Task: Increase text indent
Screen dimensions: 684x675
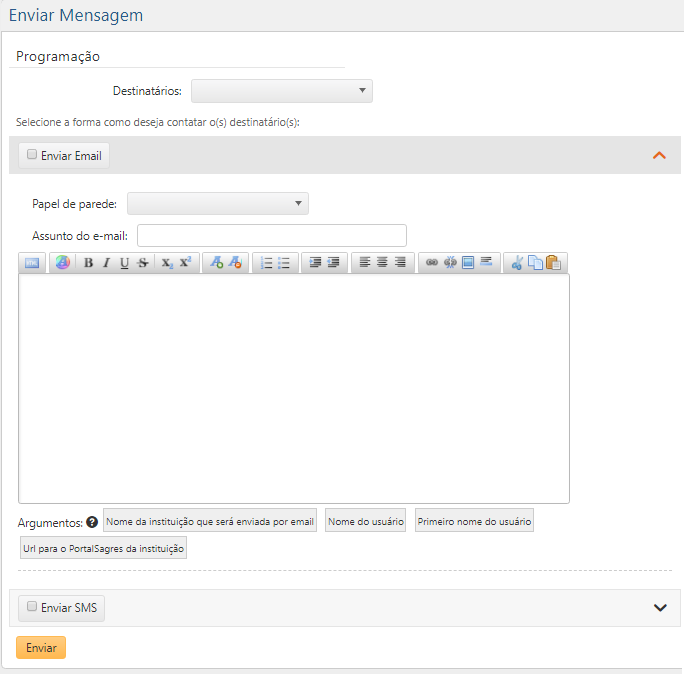Action: (315, 262)
